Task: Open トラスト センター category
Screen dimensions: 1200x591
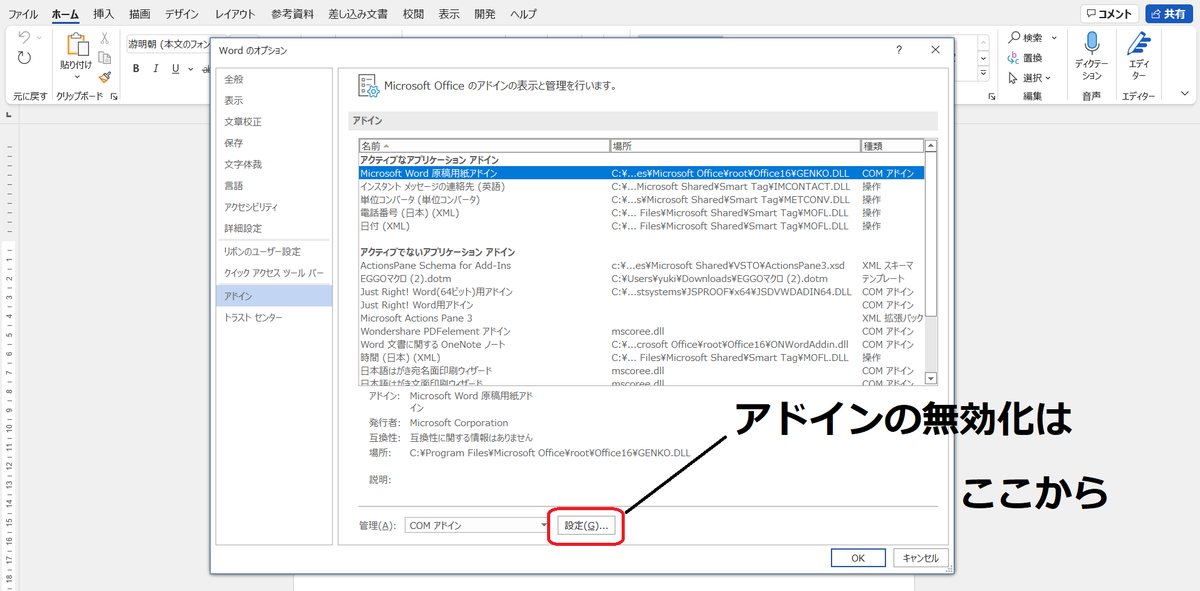Action: (273, 317)
